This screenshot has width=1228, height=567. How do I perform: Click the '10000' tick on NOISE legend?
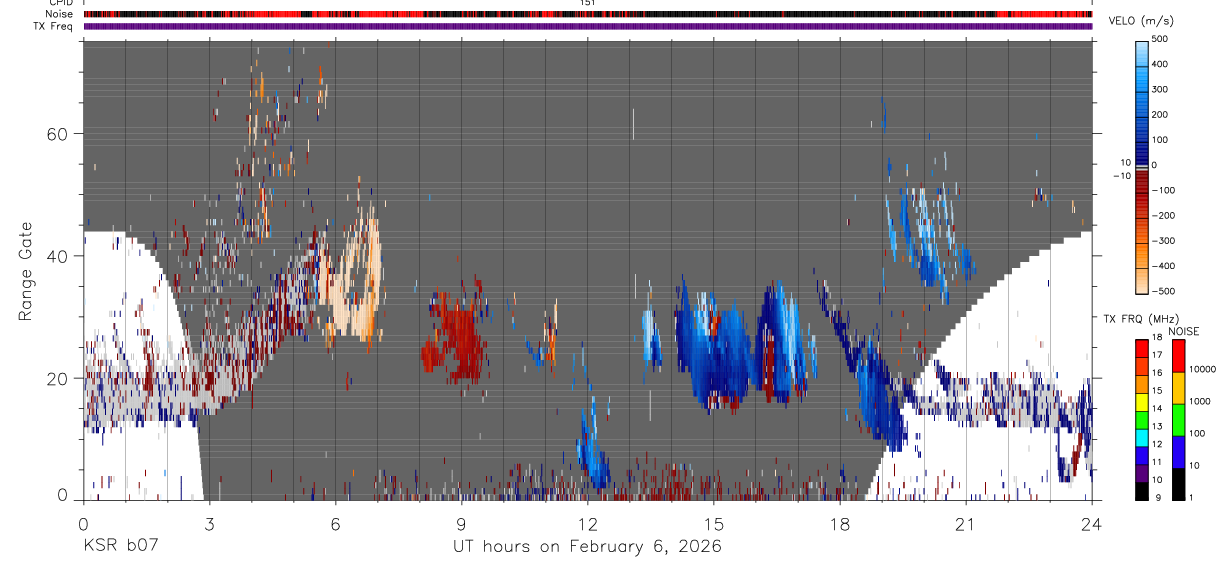[1202, 369]
